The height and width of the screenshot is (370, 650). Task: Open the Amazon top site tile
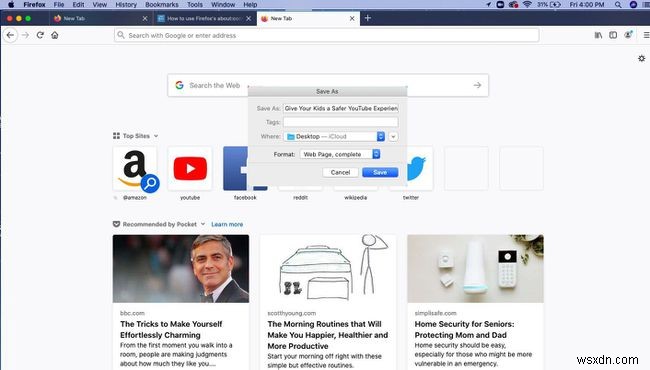[135, 169]
